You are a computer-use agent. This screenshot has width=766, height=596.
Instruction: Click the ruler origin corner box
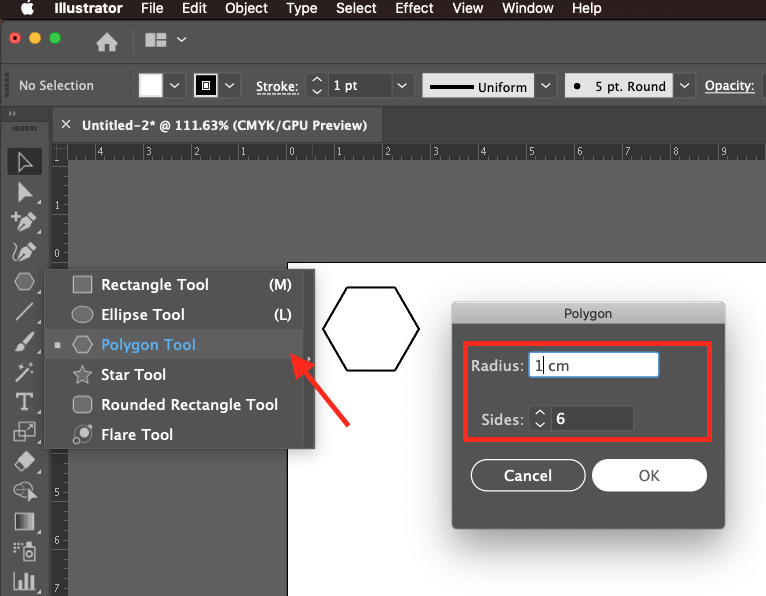coord(60,152)
